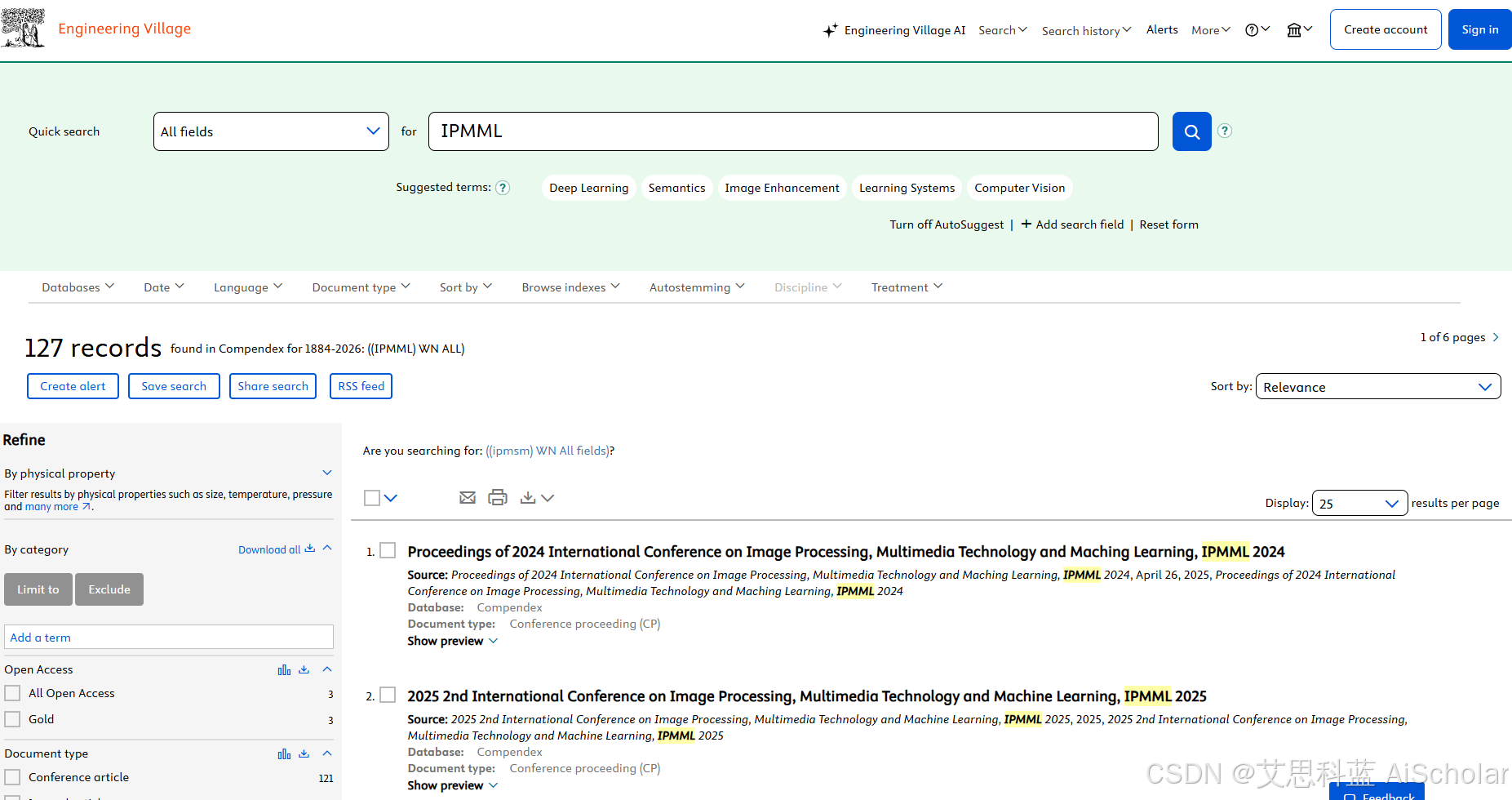
Task: Click Download all icon in By category
Action: tap(310, 549)
